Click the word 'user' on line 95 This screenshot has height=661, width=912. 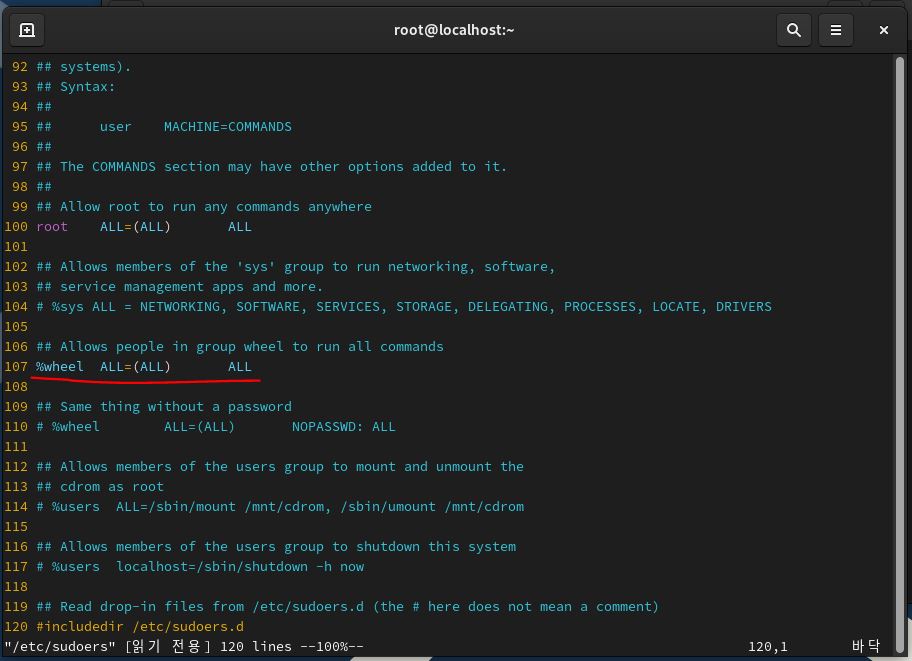point(115,127)
